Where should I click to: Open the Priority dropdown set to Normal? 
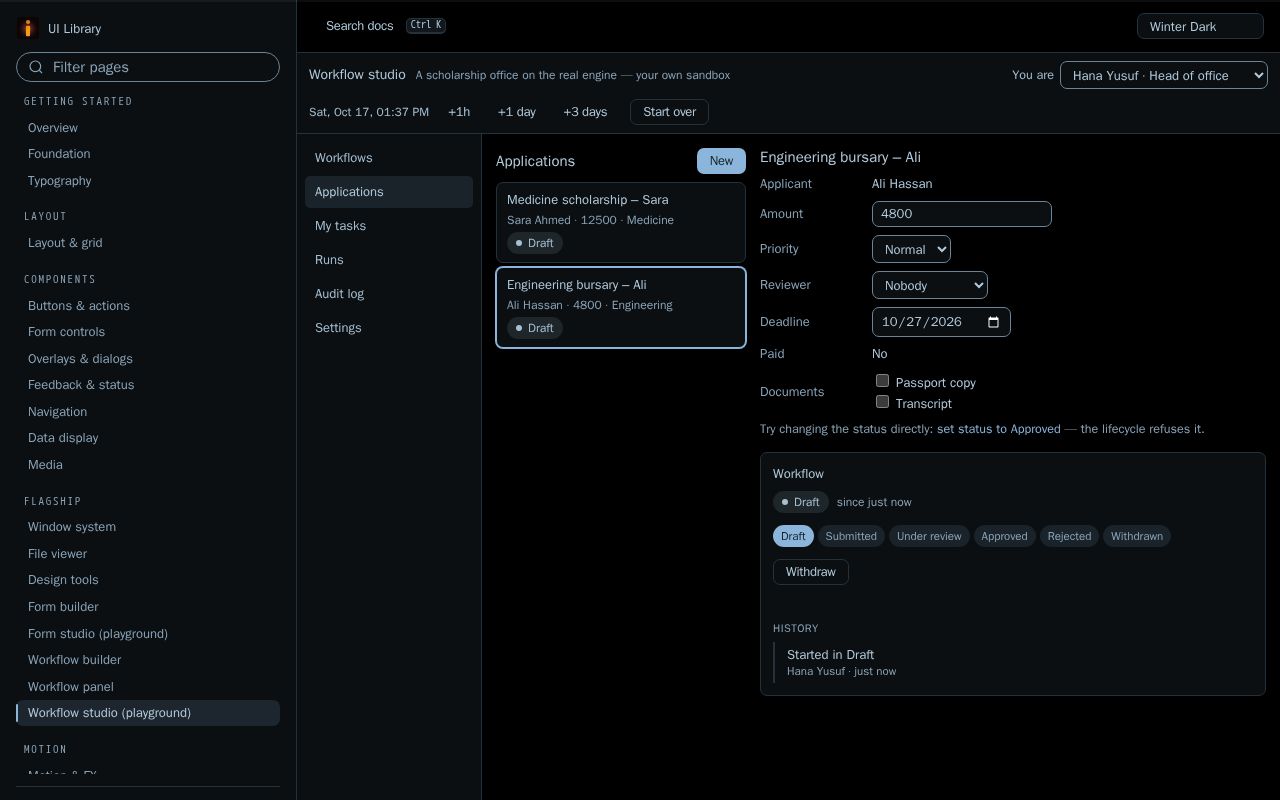click(x=911, y=249)
